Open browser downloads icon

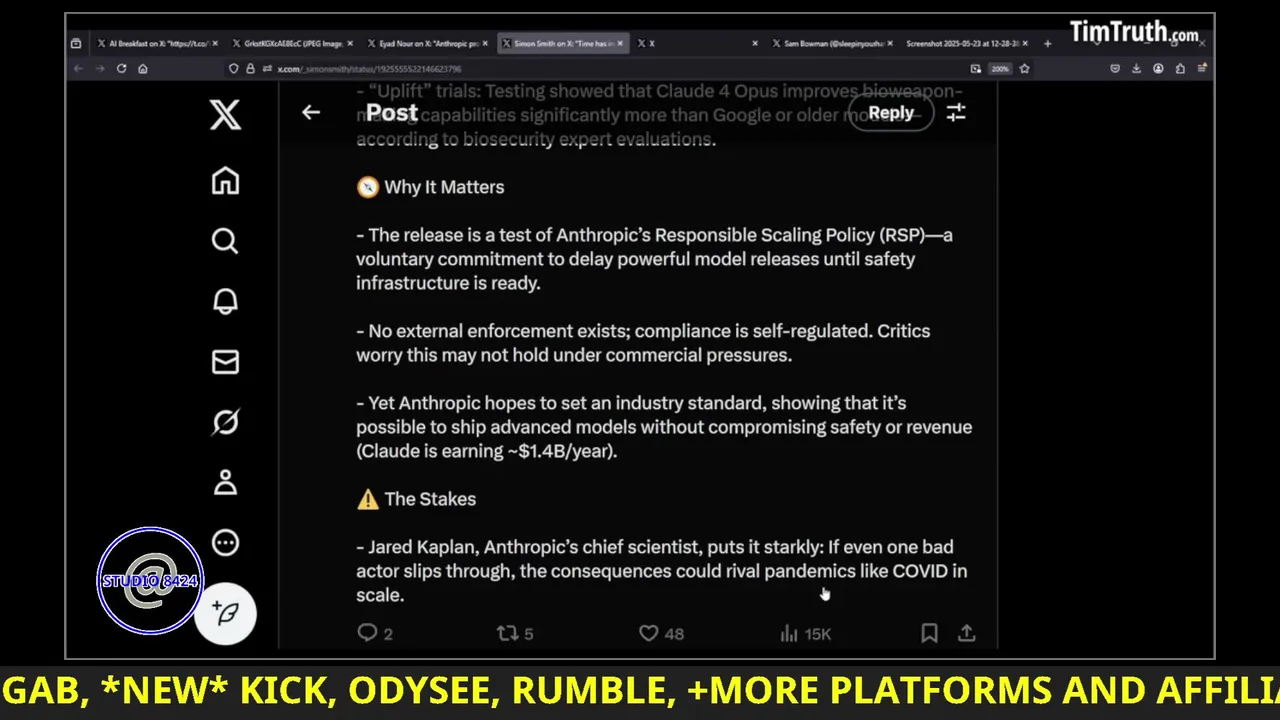(1137, 69)
